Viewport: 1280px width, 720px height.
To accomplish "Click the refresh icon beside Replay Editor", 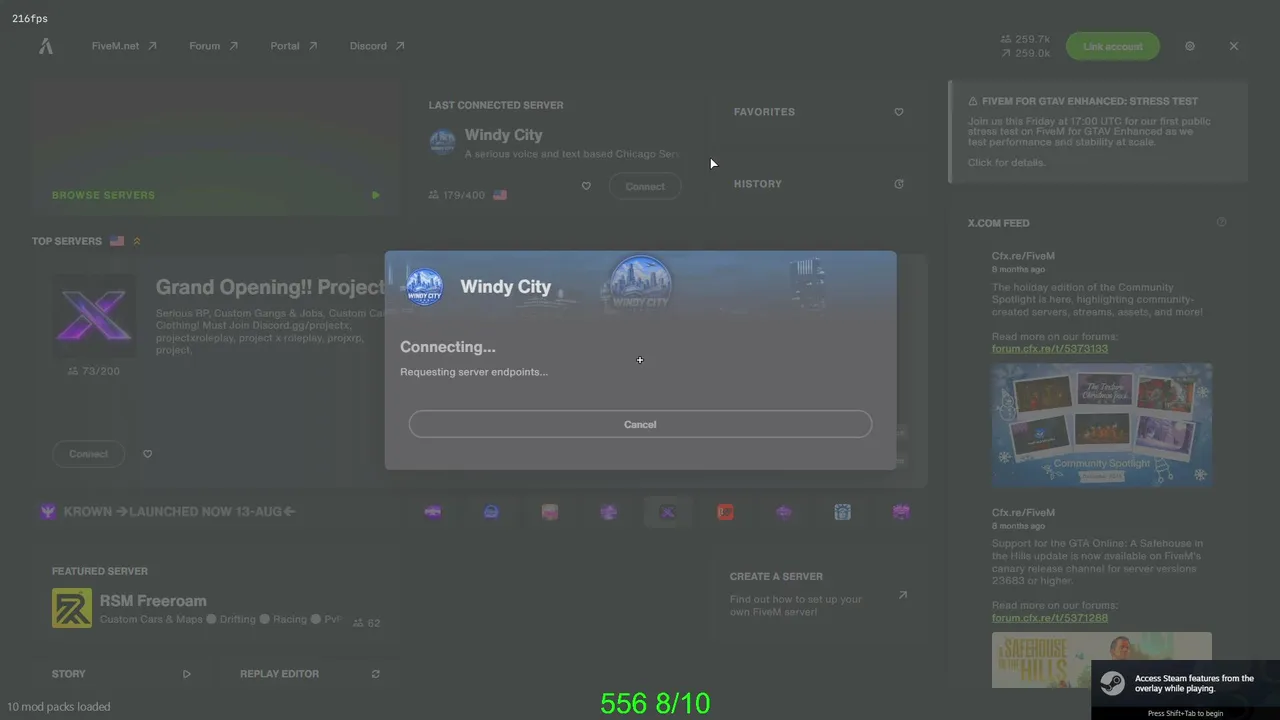I will point(376,674).
